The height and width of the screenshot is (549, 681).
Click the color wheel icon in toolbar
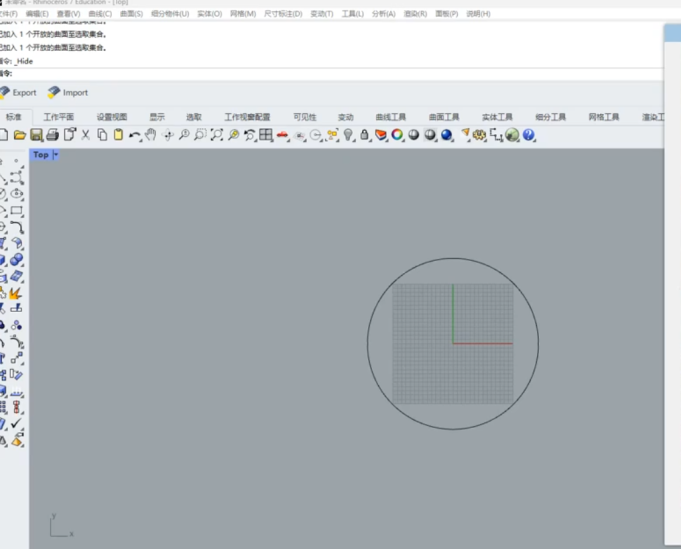point(397,135)
